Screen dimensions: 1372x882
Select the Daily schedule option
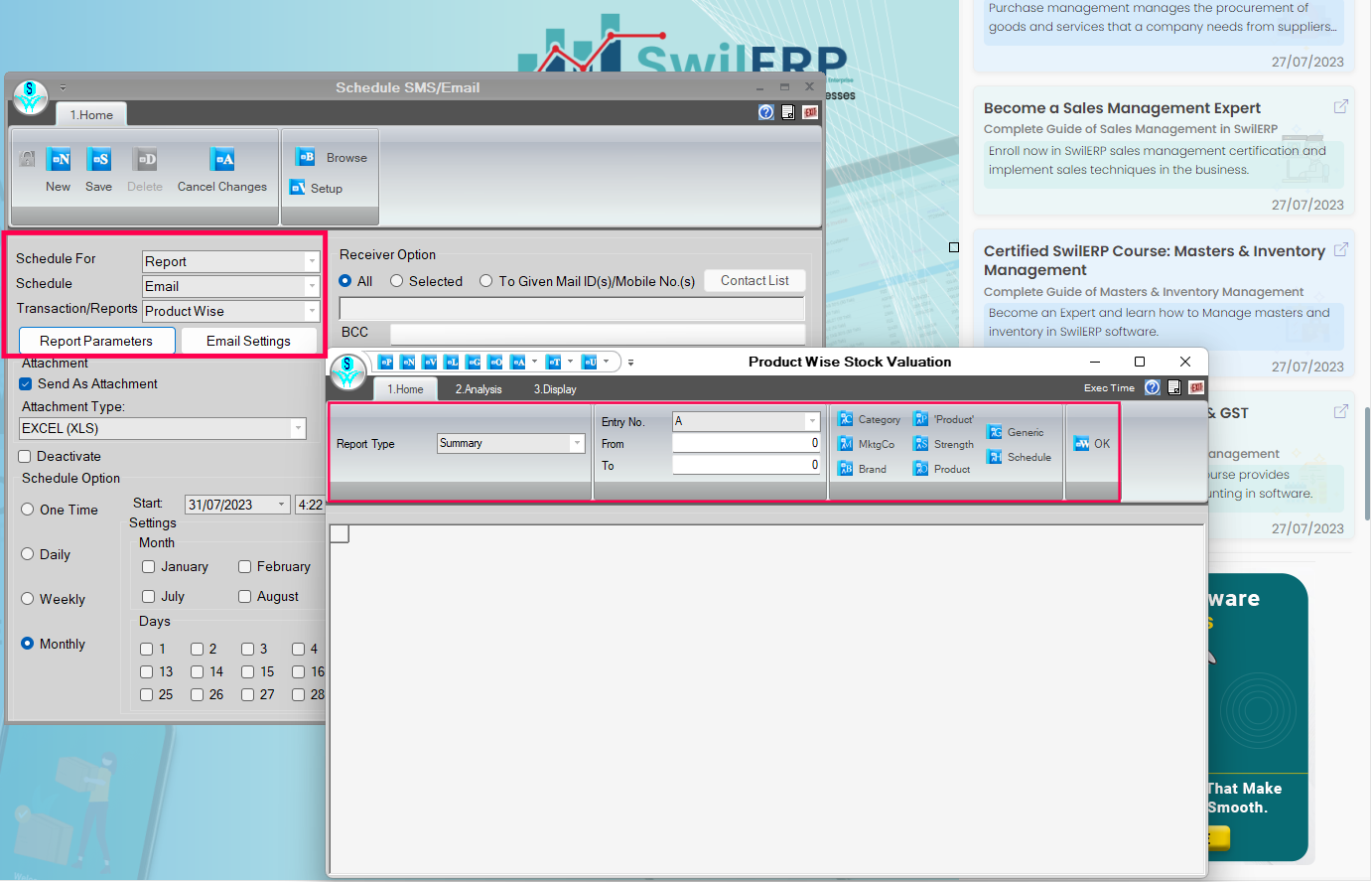pos(28,554)
